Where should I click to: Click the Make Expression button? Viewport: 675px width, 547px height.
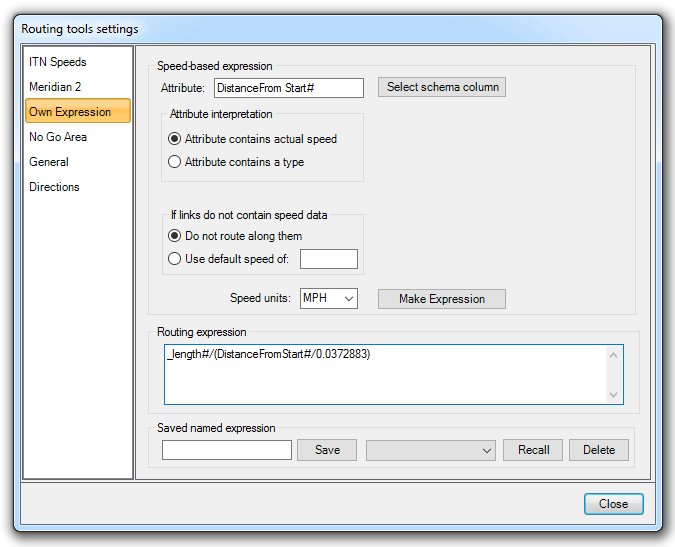click(x=441, y=299)
